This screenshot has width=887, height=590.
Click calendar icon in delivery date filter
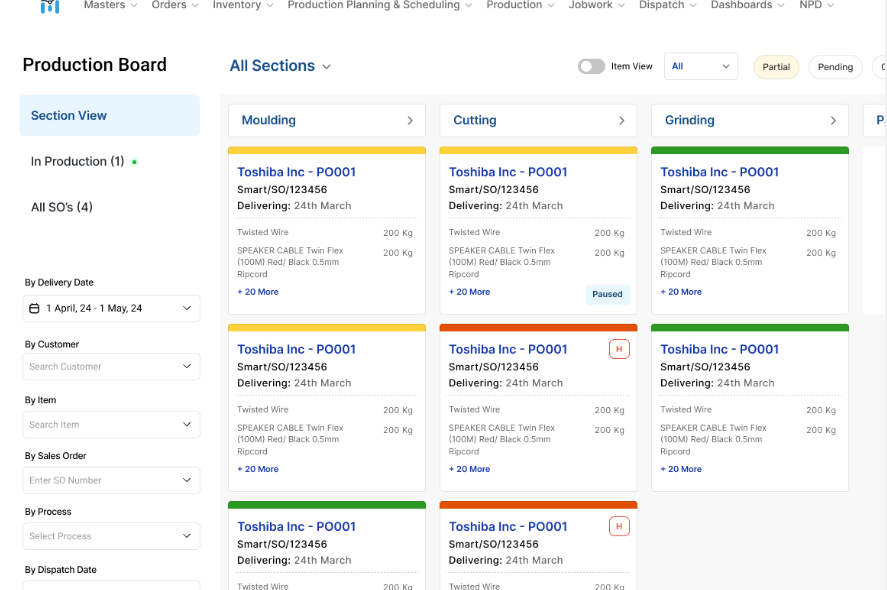point(34,309)
